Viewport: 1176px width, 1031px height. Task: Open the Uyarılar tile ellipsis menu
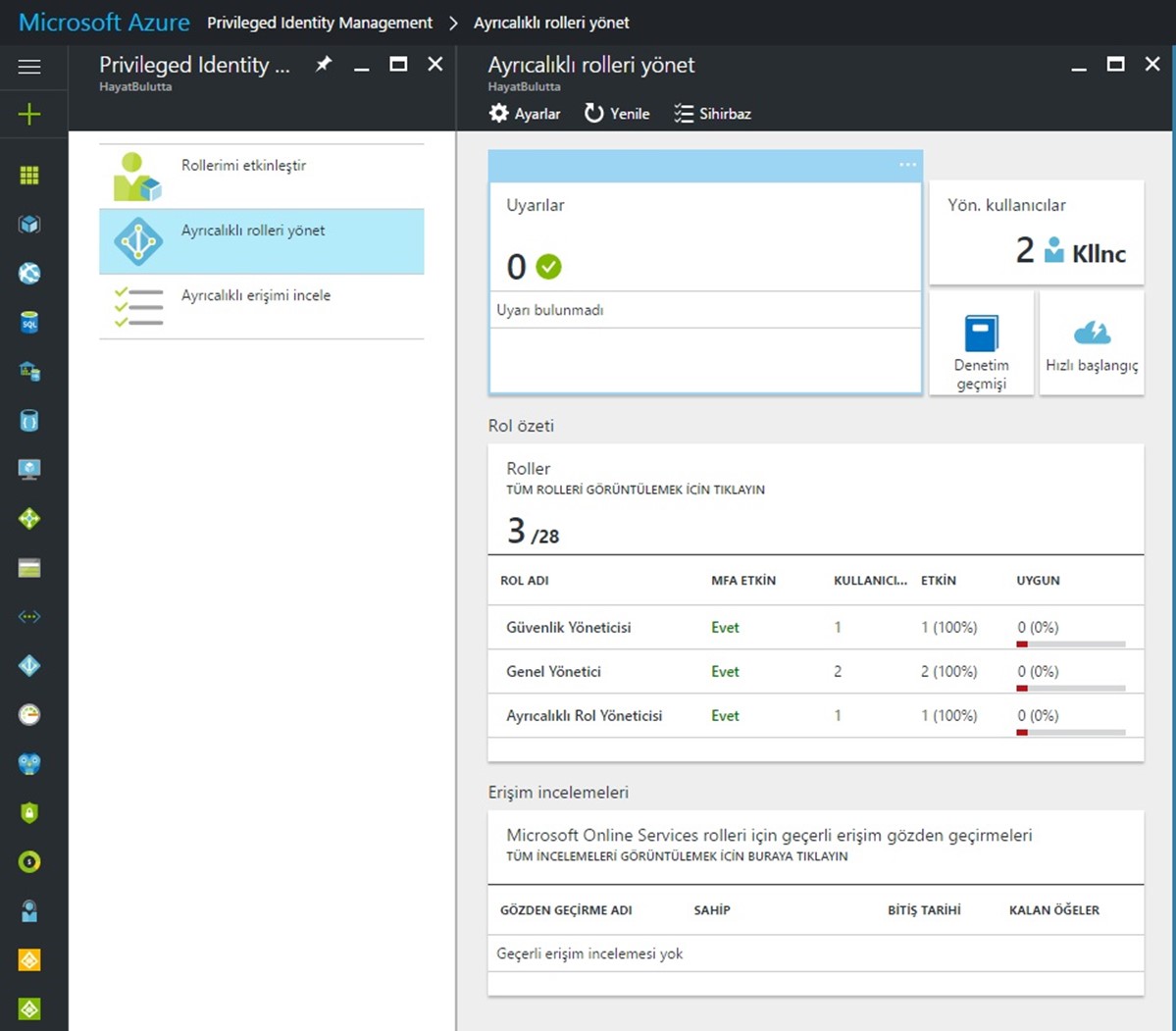tap(907, 165)
